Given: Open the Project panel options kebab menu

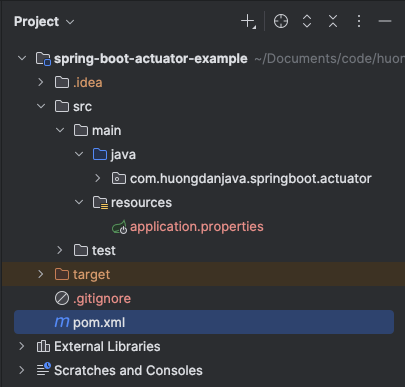Looking at the screenshot, I should (359, 21).
